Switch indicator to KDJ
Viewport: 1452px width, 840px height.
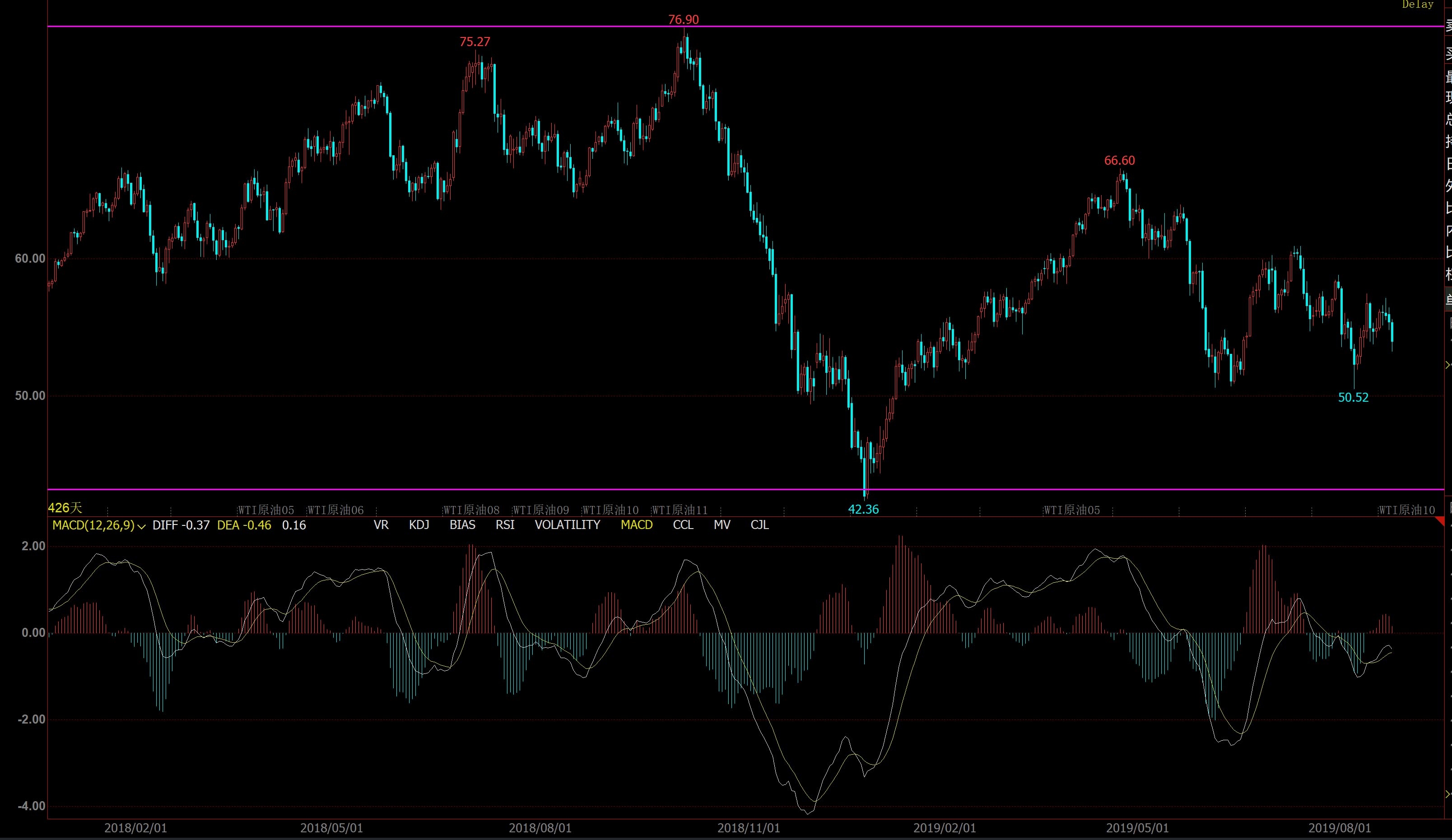click(x=419, y=525)
